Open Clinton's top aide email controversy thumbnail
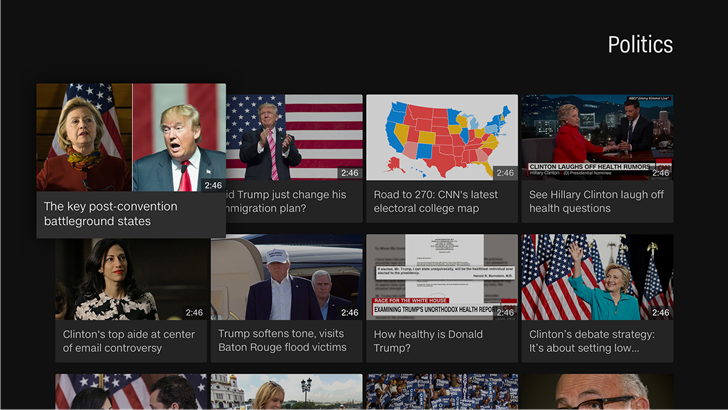Screen dimensions: 728x410 pyautogui.click(x=131, y=277)
